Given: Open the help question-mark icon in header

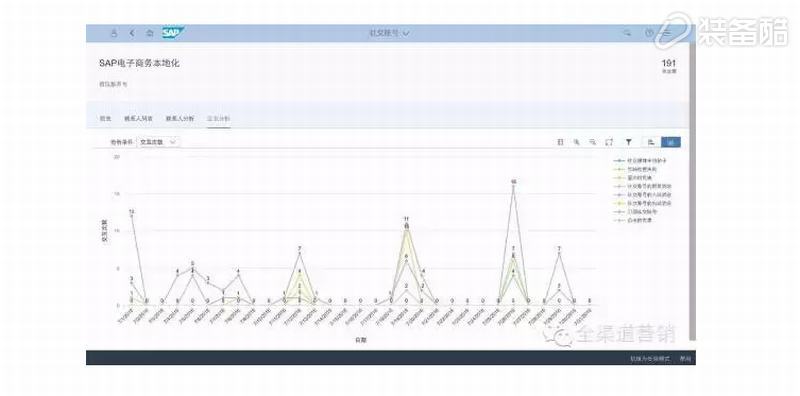Looking at the screenshot, I should click(649, 33).
